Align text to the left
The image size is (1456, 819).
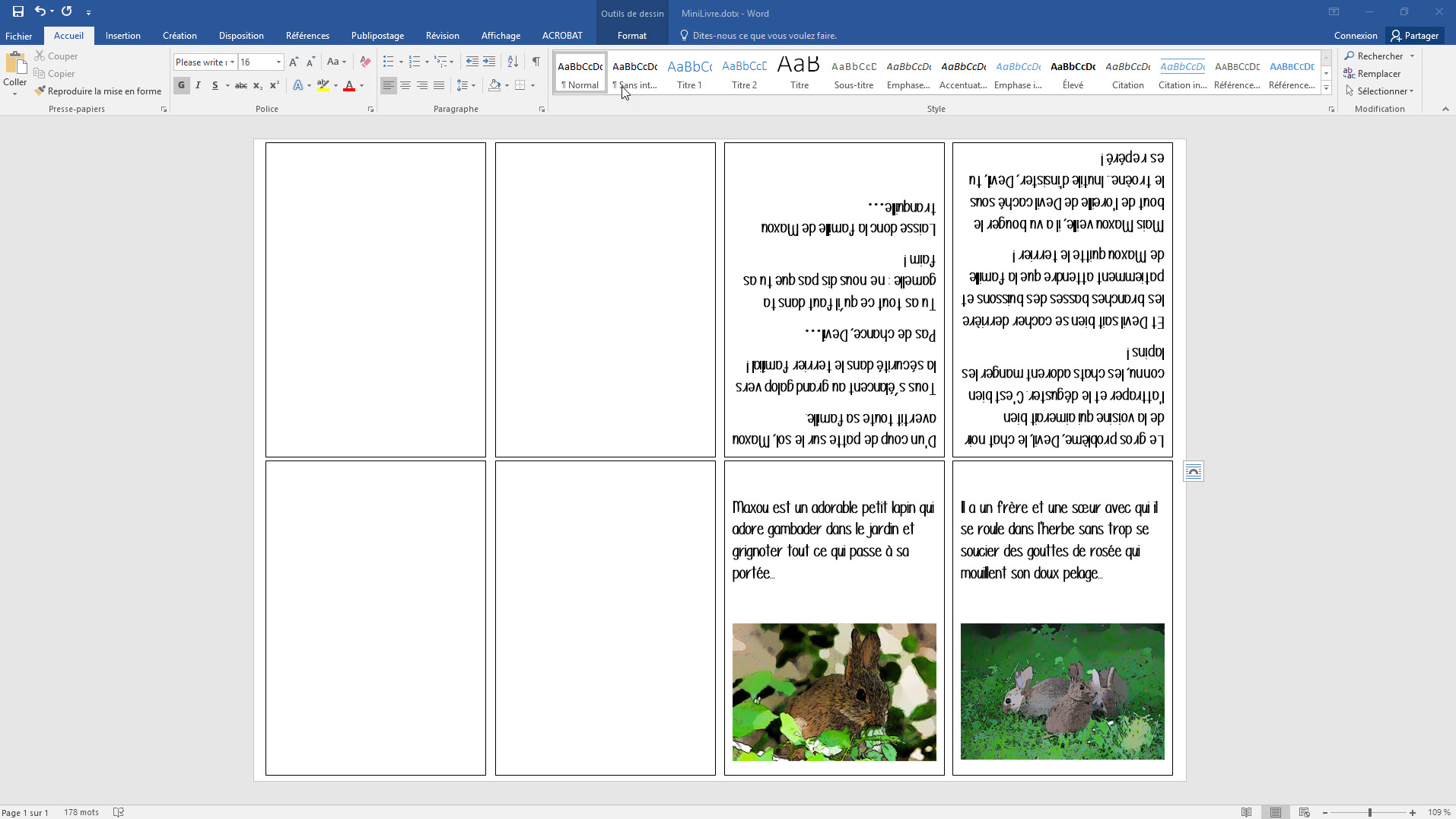[x=389, y=85]
